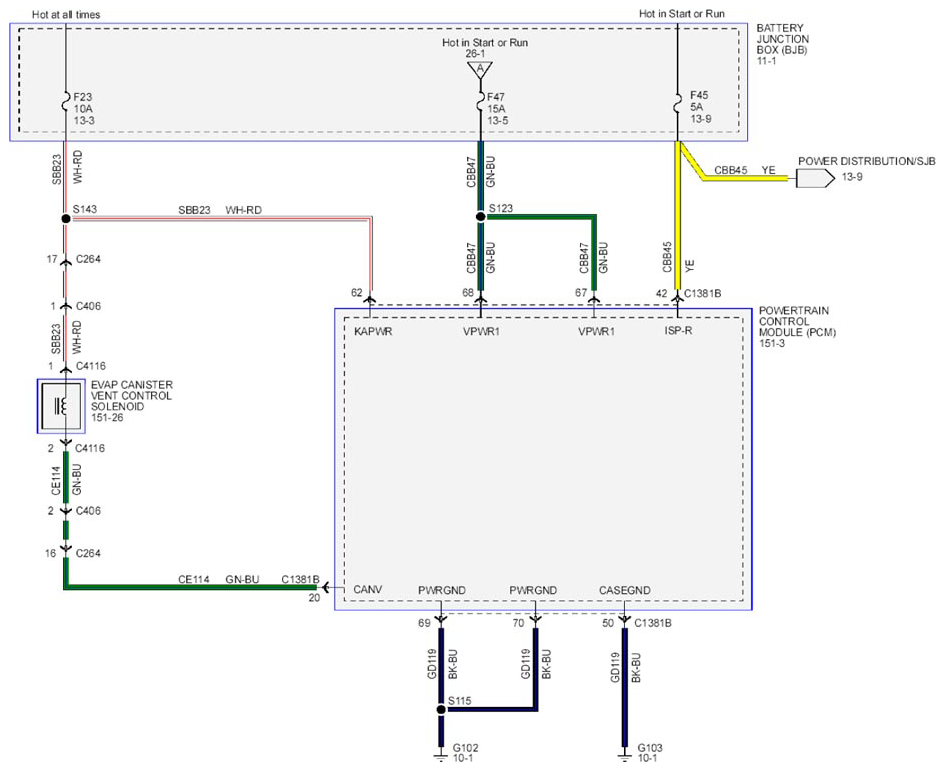Click page reference 151-3
The image size is (945, 771).
(x=772, y=344)
